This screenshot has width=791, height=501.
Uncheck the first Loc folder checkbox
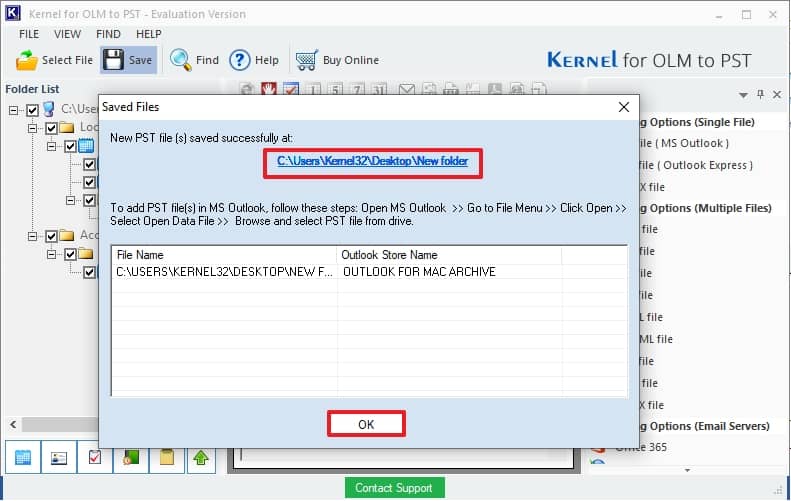pos(52,128)
